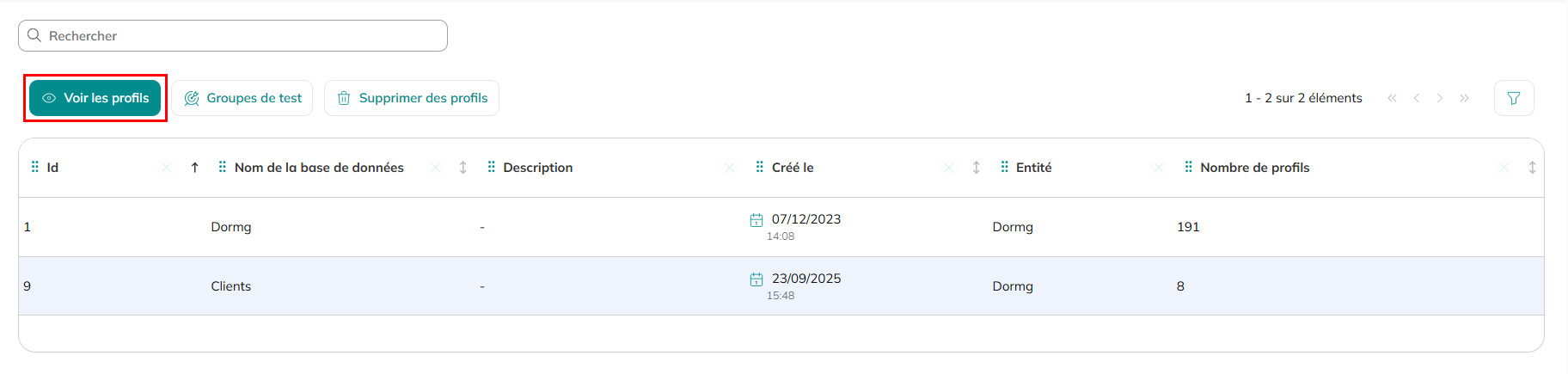The image size is (1568, 374).
Task: Click drag handle of Nom de la base column
Action: click(x=223, y=167)
